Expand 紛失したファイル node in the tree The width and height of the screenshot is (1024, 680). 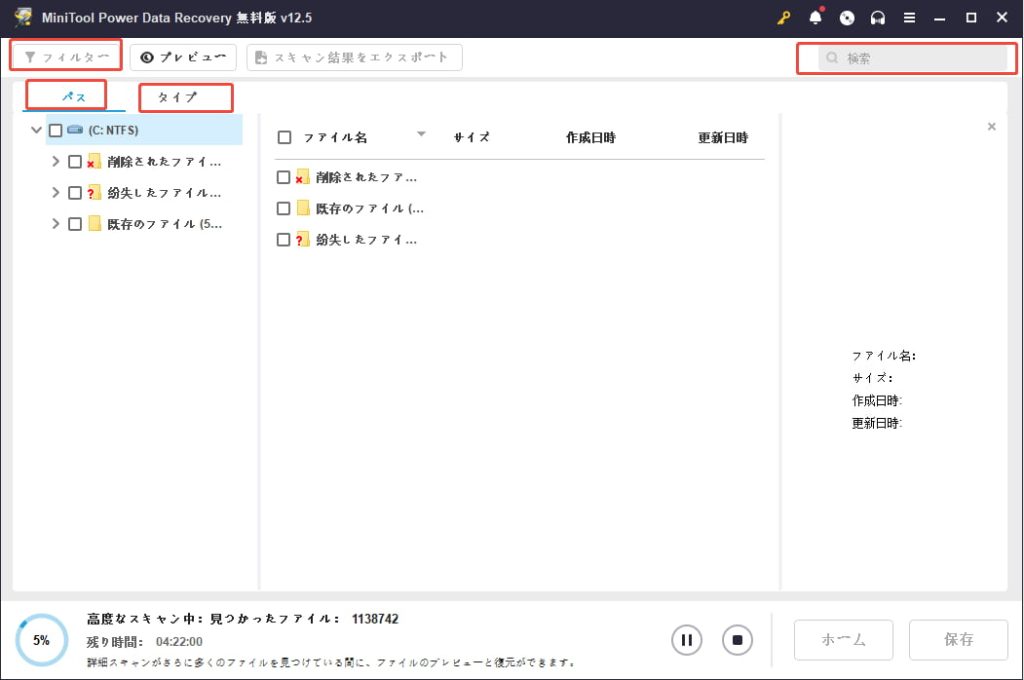pyautogui.click(x=56, y=193)
